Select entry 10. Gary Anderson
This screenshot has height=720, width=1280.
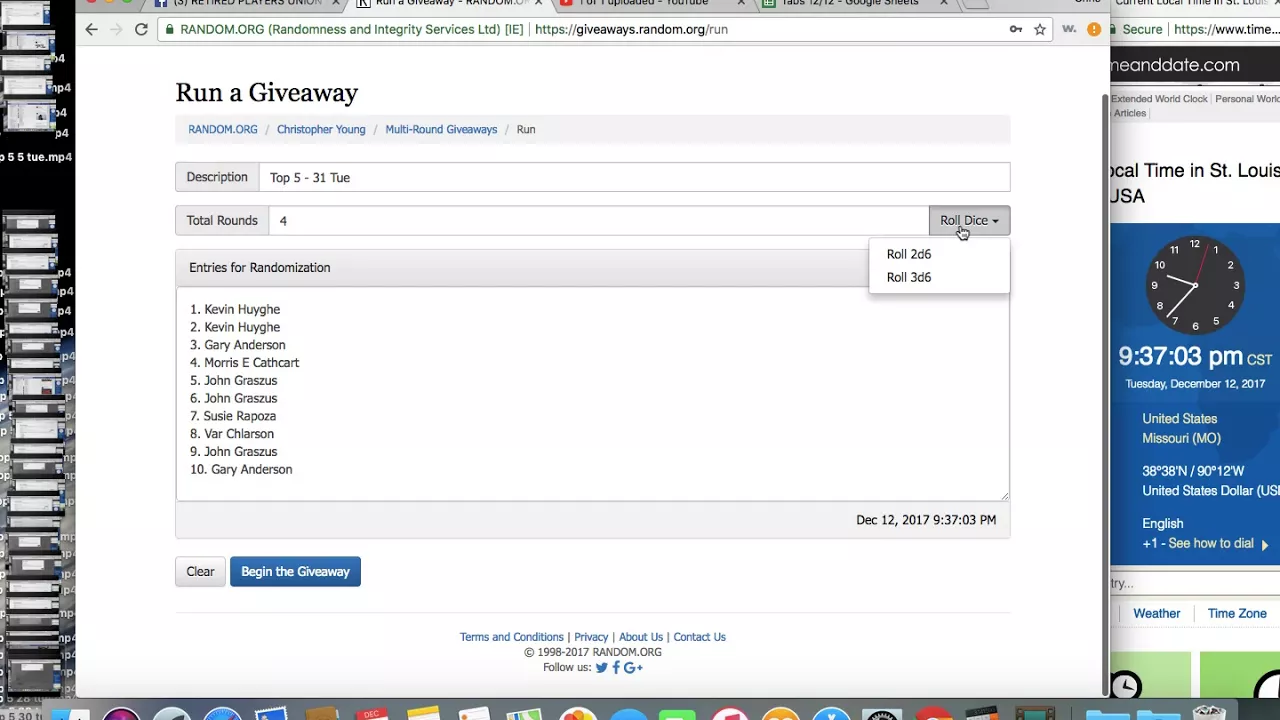pyautogui.click(x=241, y=470)
